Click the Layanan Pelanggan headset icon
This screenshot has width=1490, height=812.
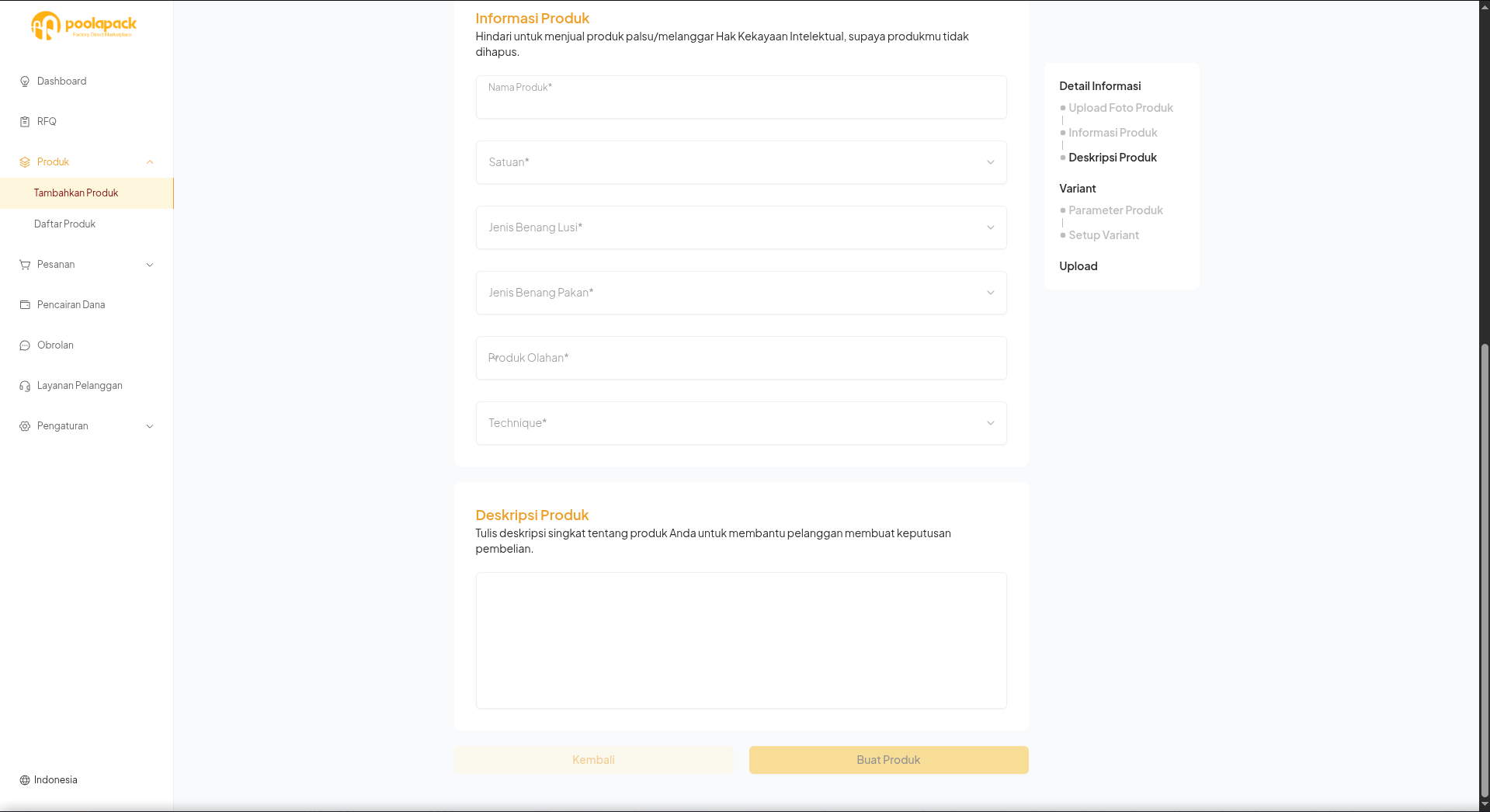(25, 386)
